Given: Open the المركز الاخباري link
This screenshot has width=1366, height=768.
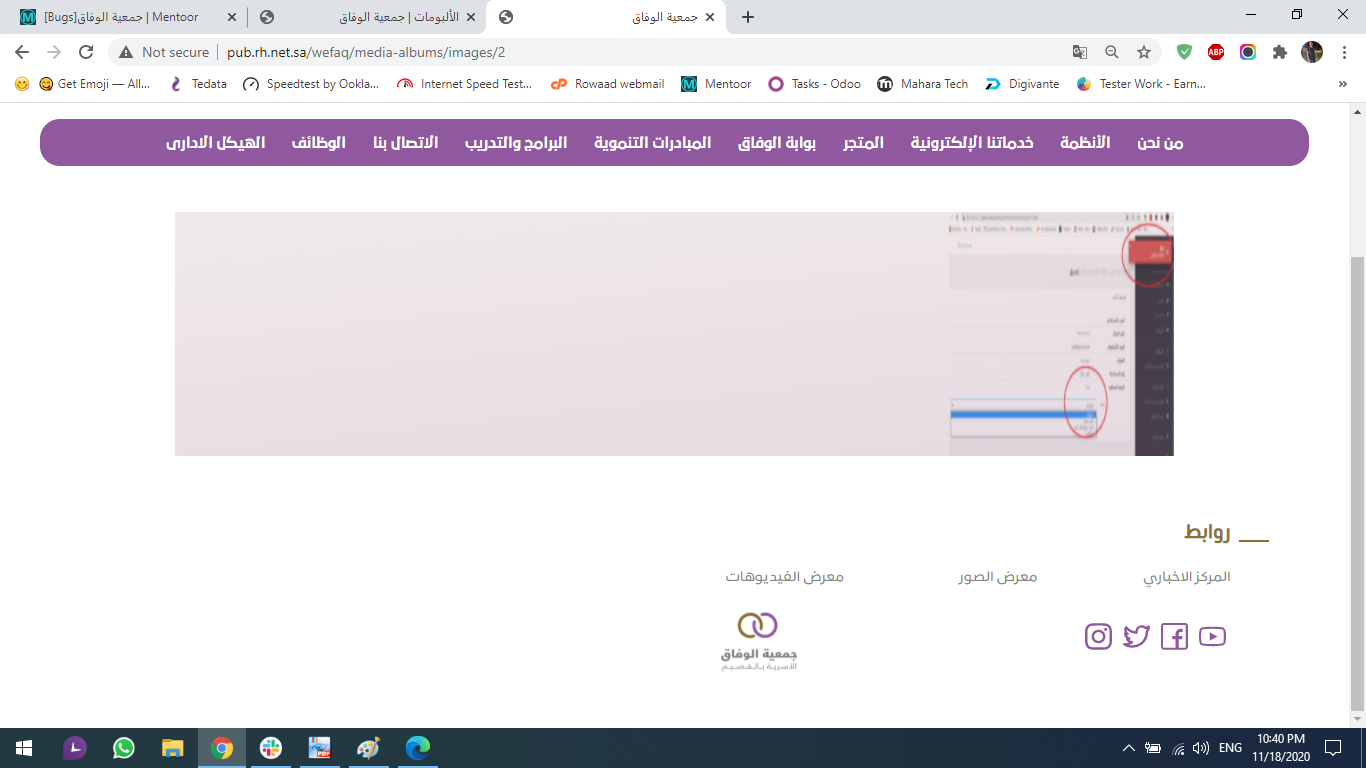Looking at the screenshot, I should tap(1186, 577).
